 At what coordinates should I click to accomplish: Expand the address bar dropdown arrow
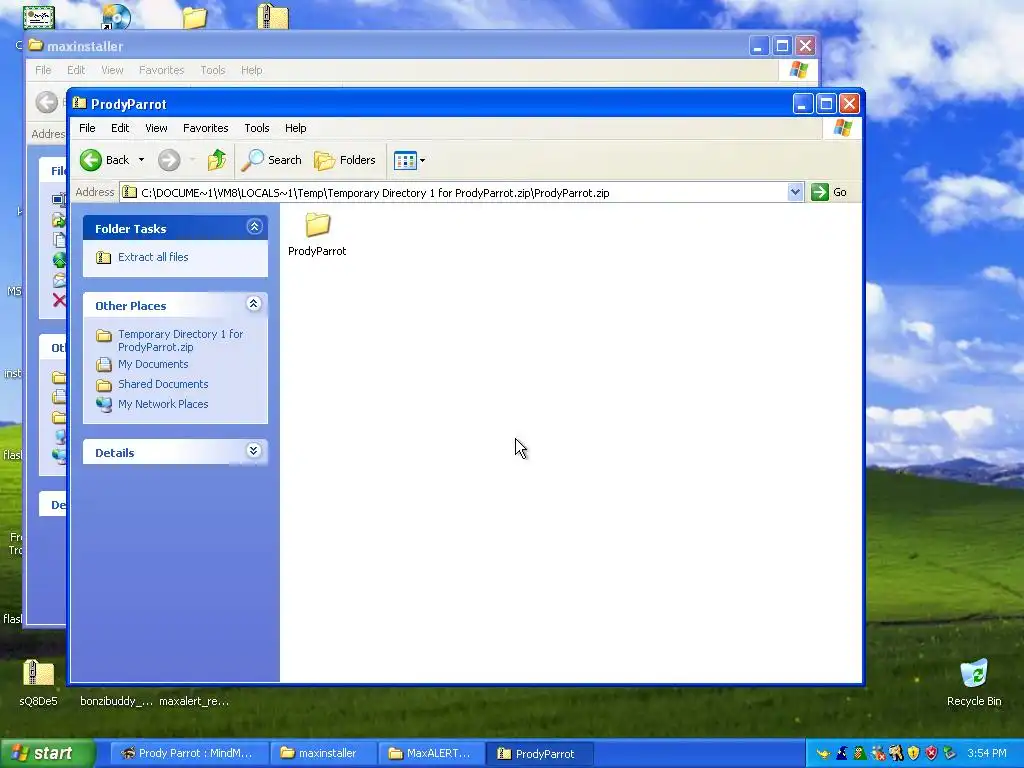(x=795, y=193)
